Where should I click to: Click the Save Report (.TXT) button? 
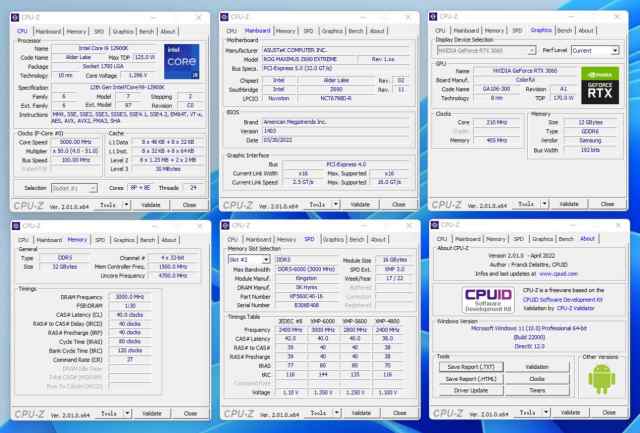(471, 367)
